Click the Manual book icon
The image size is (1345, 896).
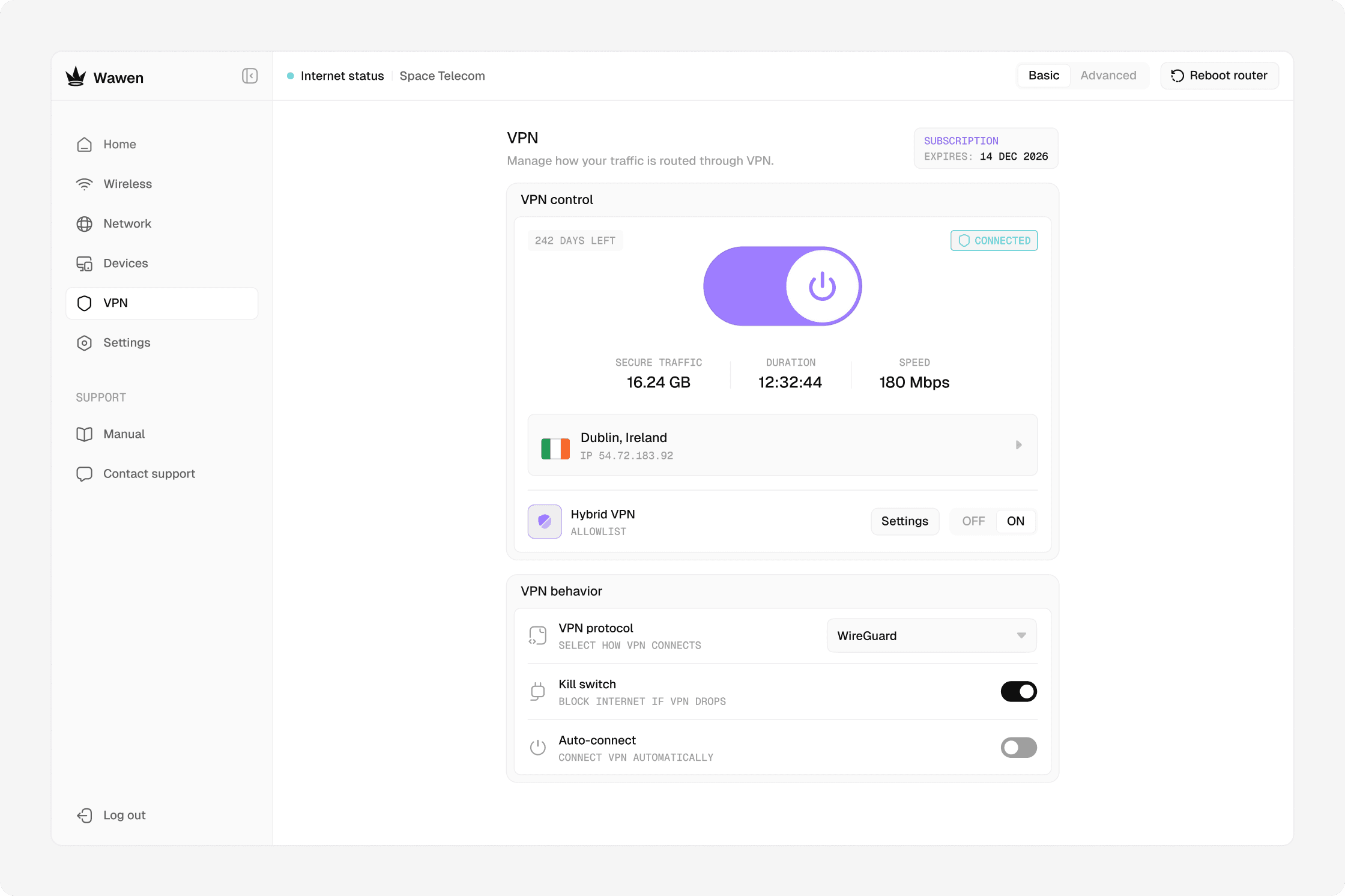pyautogui.click(x=84, y=434)
